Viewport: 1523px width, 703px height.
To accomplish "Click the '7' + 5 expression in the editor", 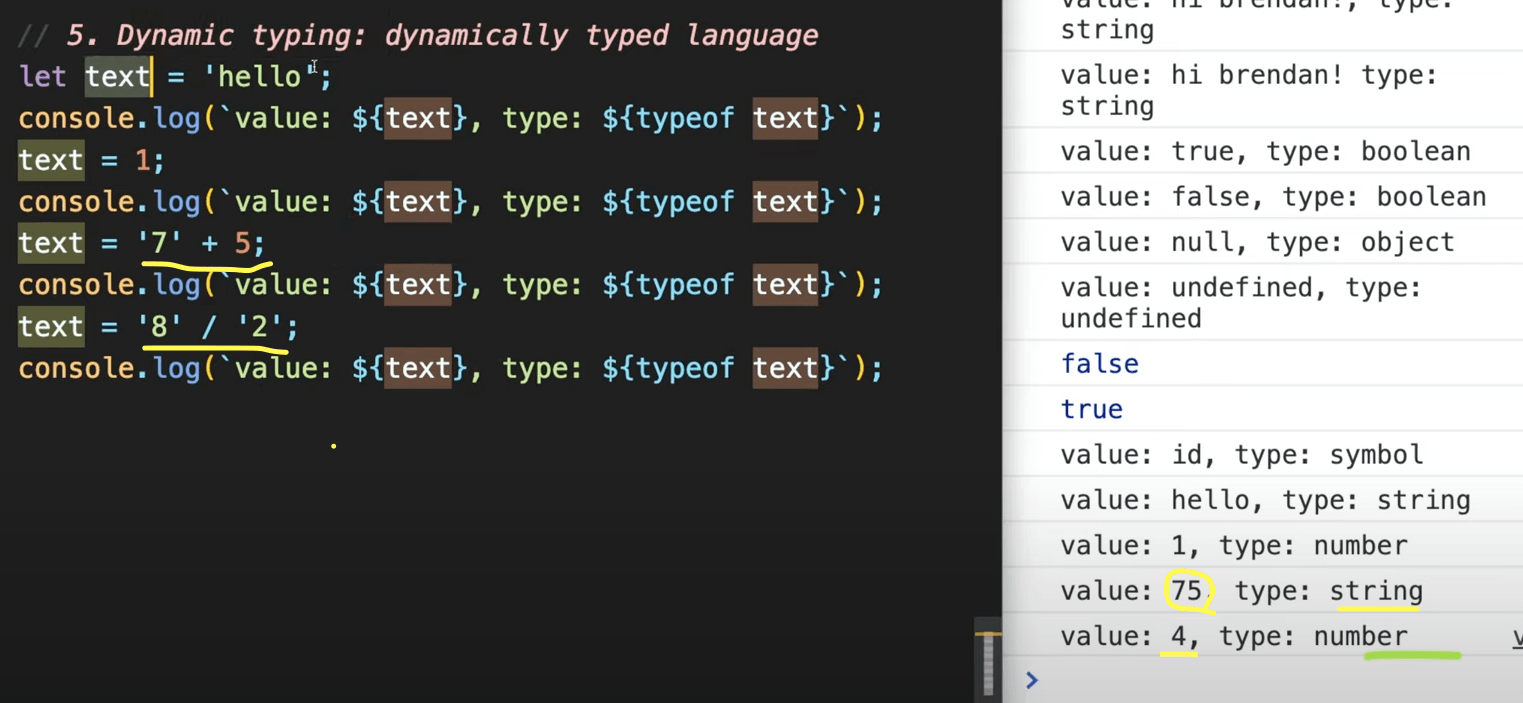I will [x=201, y=243].
